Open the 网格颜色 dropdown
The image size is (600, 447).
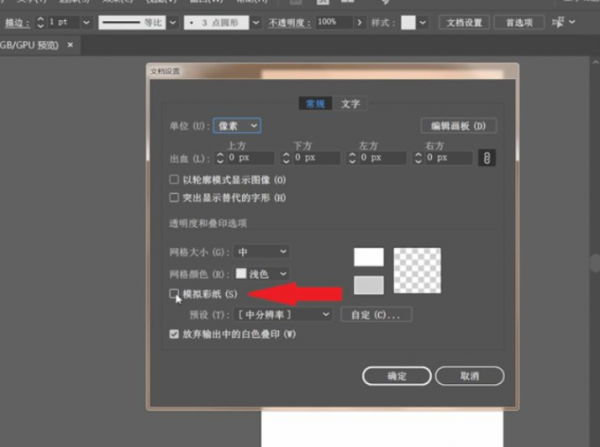(262, 274)
